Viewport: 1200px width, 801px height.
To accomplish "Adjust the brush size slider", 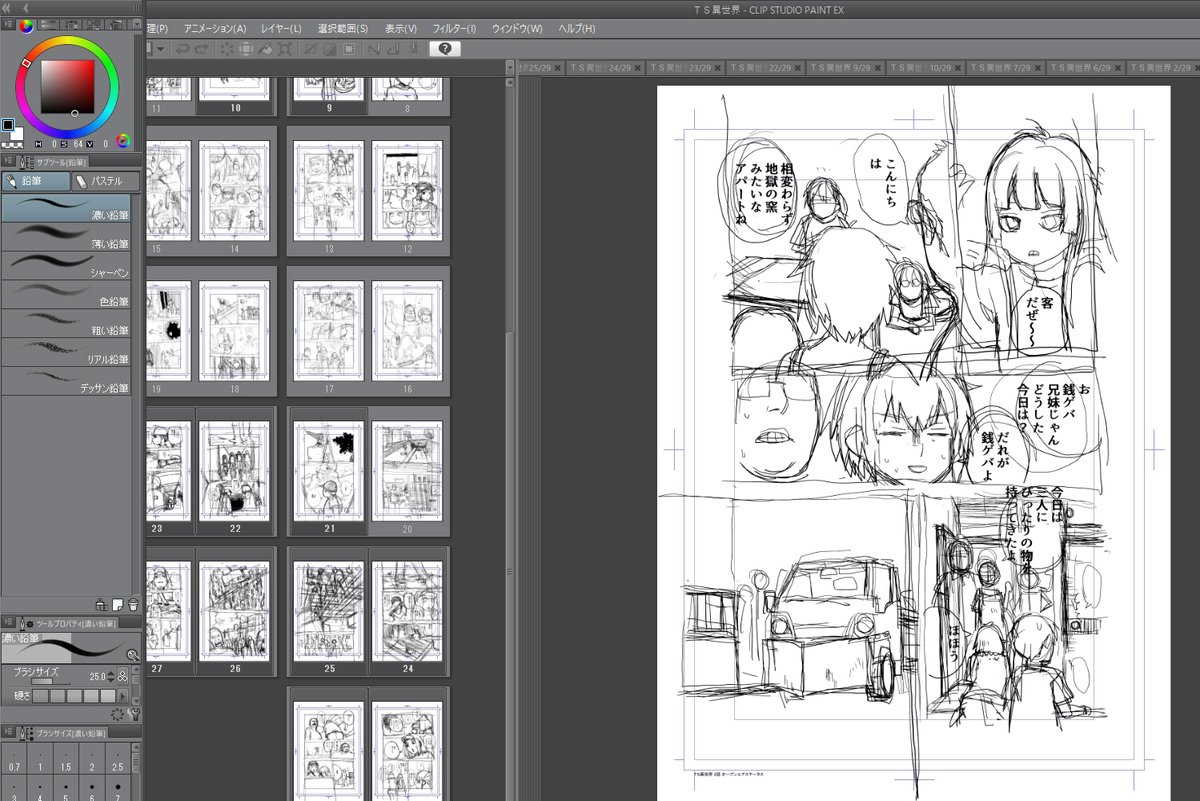I will [51, 681].
